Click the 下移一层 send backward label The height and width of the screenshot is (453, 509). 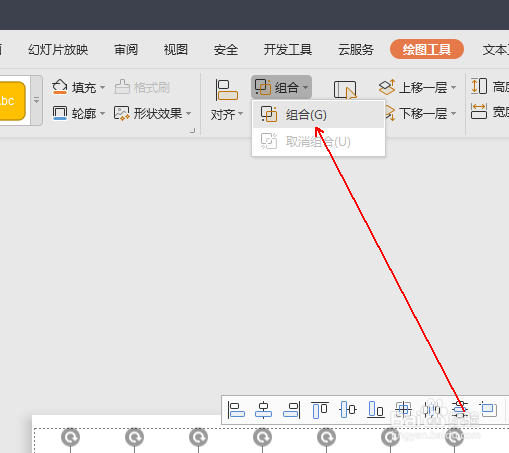pyautogui.click(x=423, y=114)
